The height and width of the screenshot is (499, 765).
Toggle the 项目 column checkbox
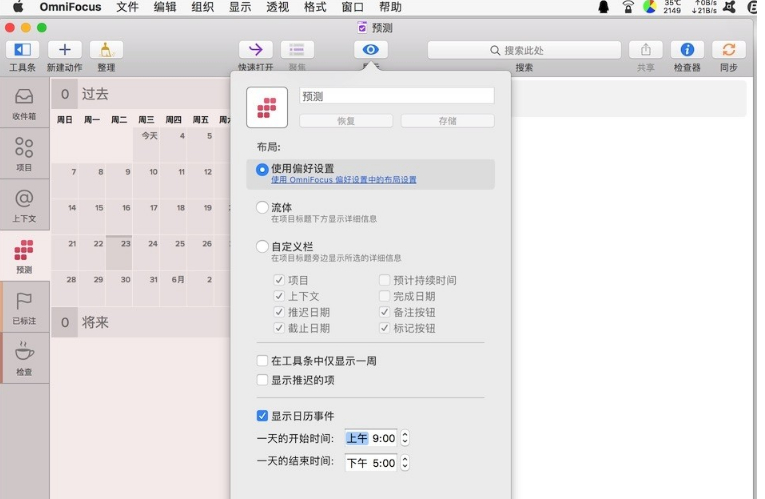pos(279,280)
